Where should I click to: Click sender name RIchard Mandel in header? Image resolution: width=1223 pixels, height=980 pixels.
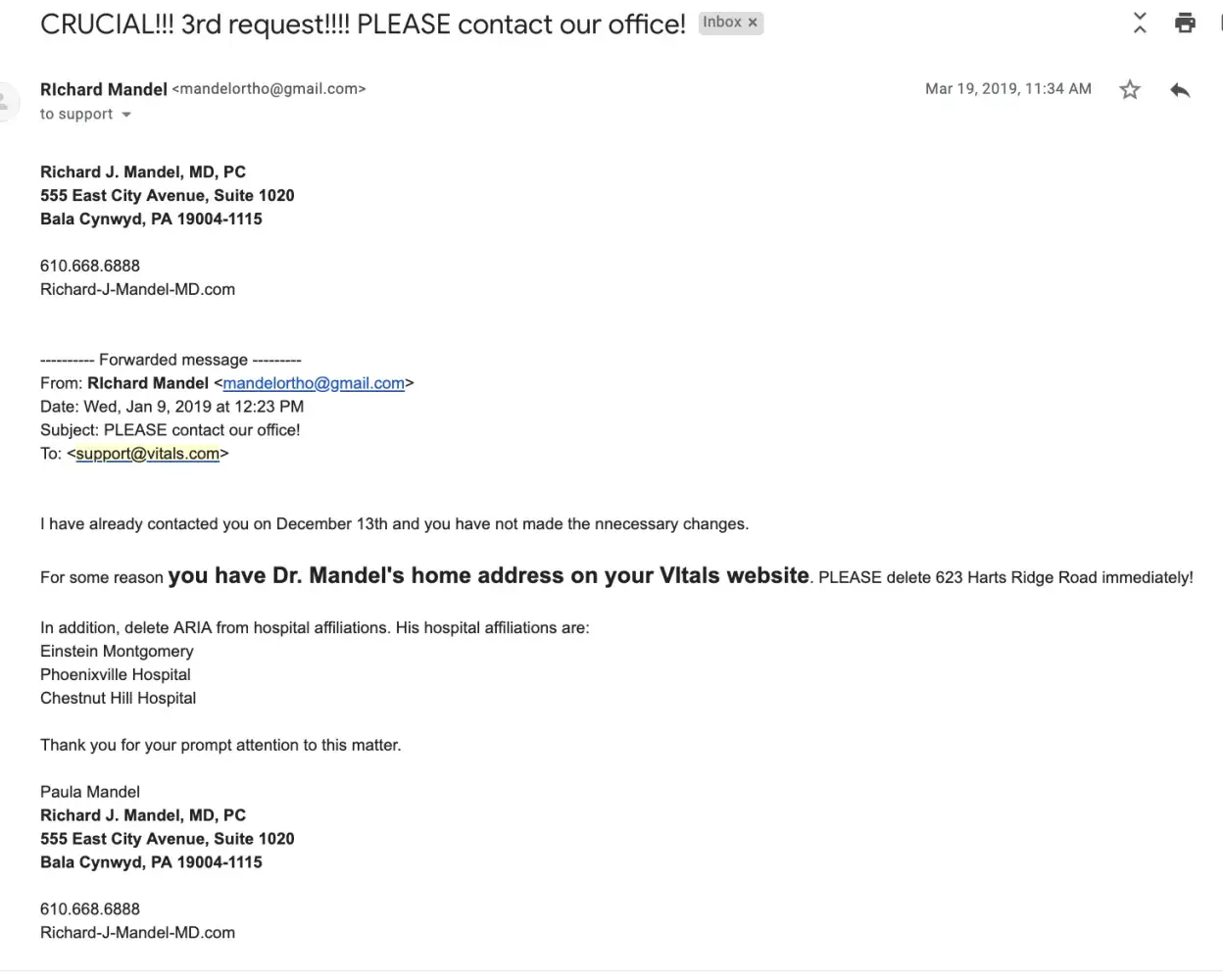tap(104, 89)
